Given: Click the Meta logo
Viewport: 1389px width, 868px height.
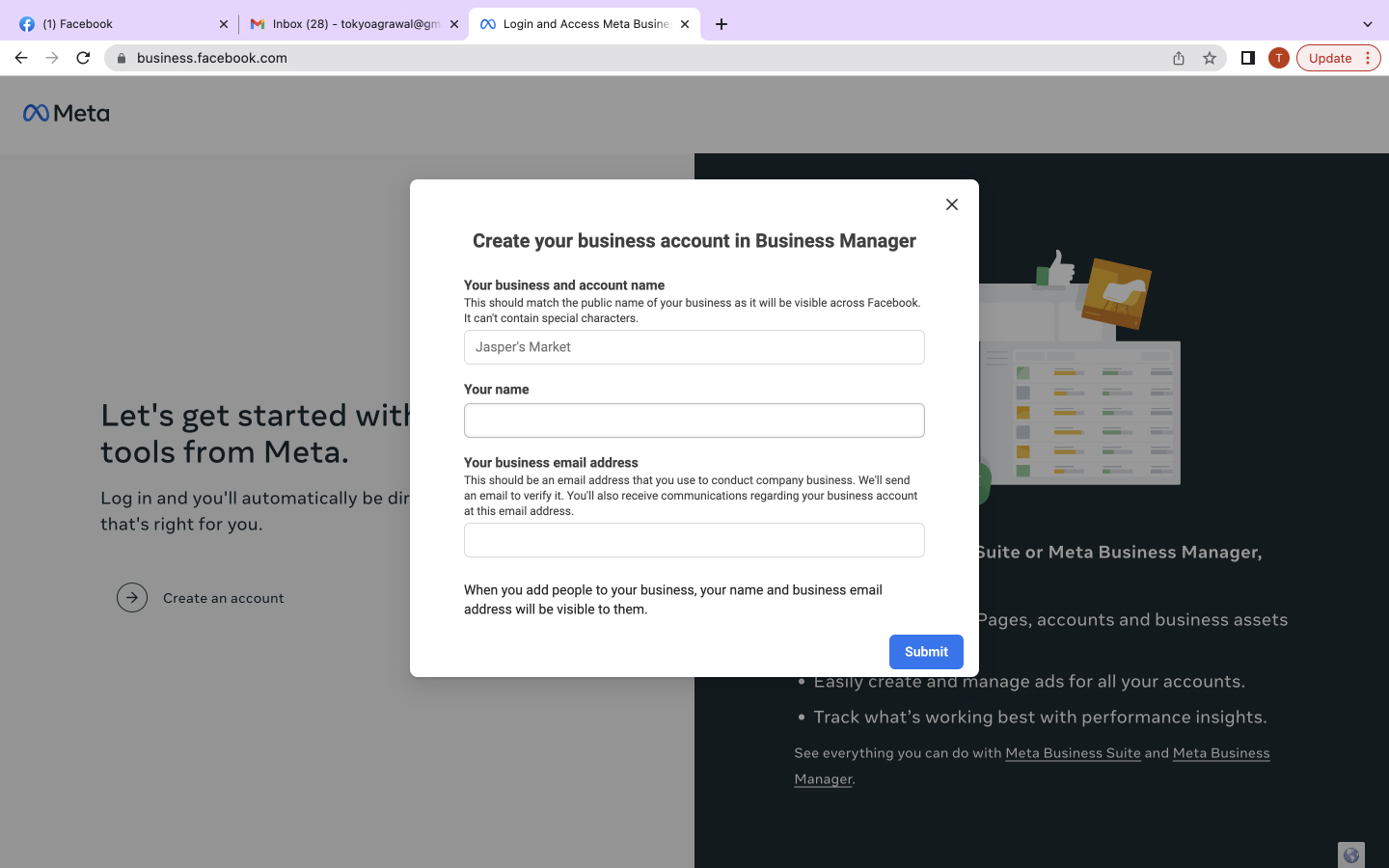Looking at the screenshot, I should [67, 114].
